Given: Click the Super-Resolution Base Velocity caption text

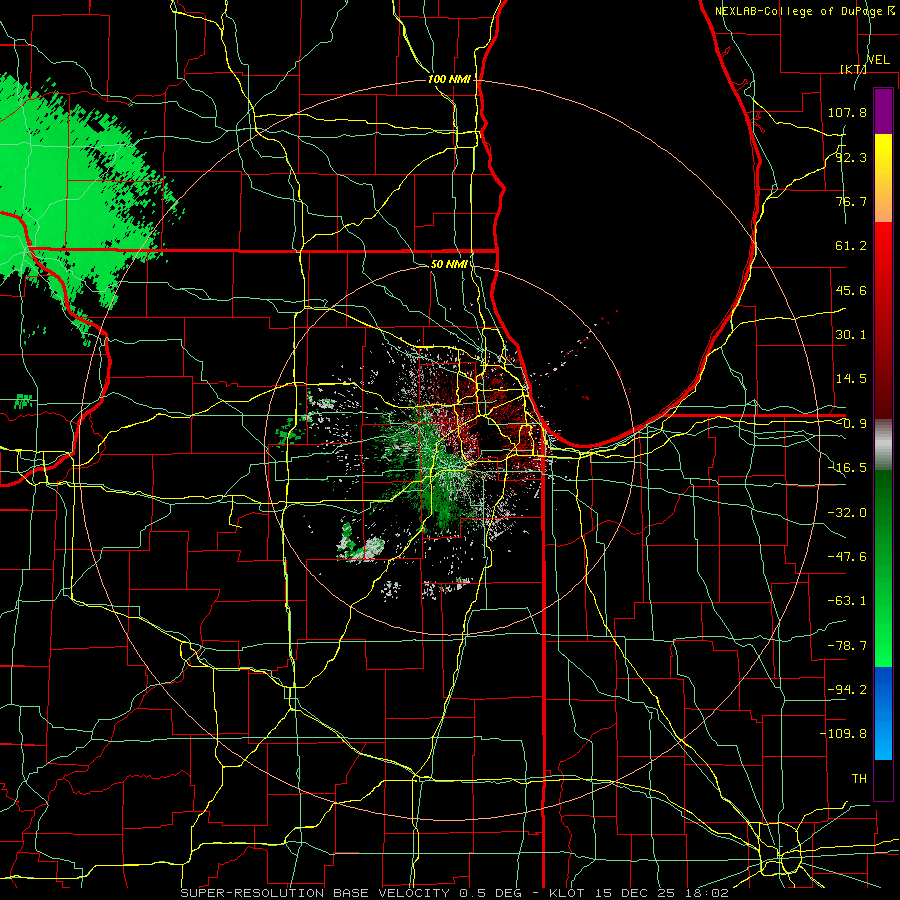Looking at the screenshot, I should [x=455, y=893].
